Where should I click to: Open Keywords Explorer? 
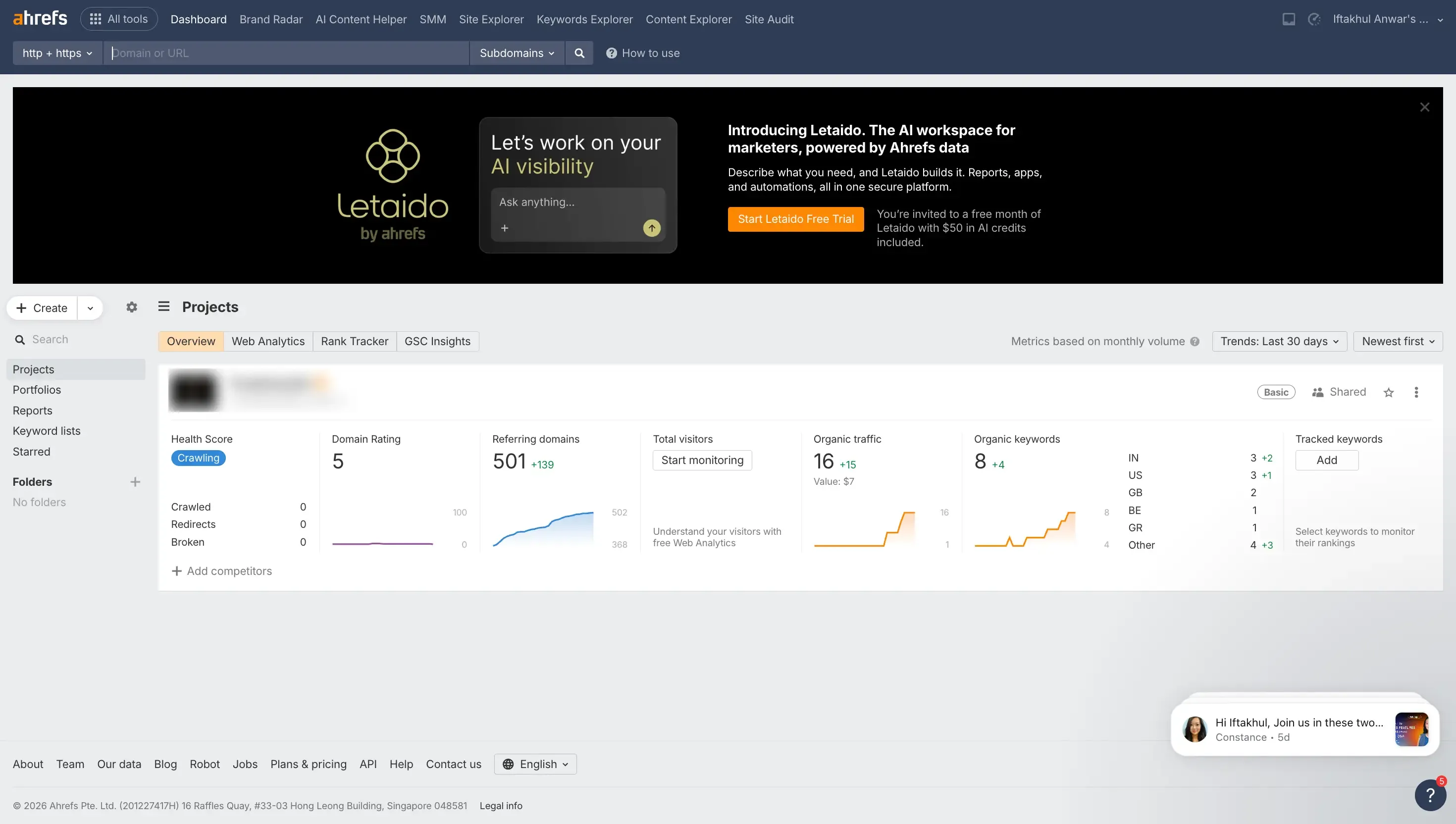tap(584, 19)
